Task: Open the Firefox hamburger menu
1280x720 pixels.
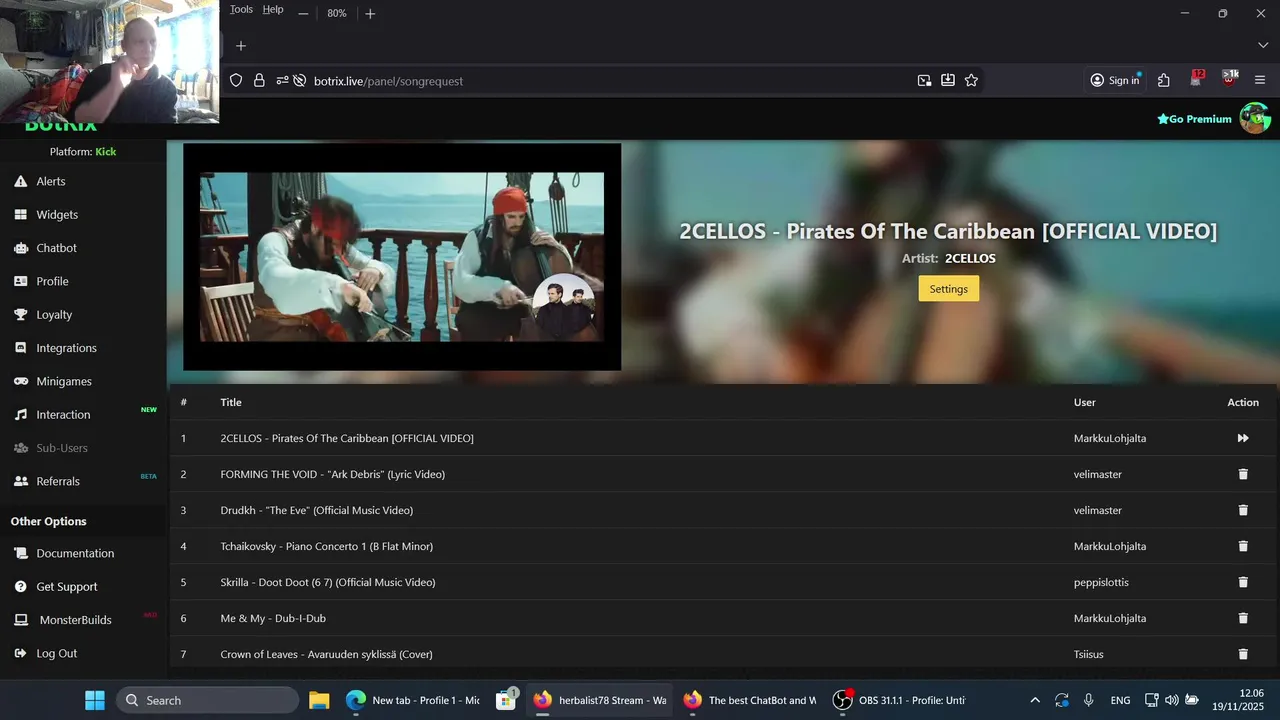Action: pyautogui.click(x=1260, y=80)
